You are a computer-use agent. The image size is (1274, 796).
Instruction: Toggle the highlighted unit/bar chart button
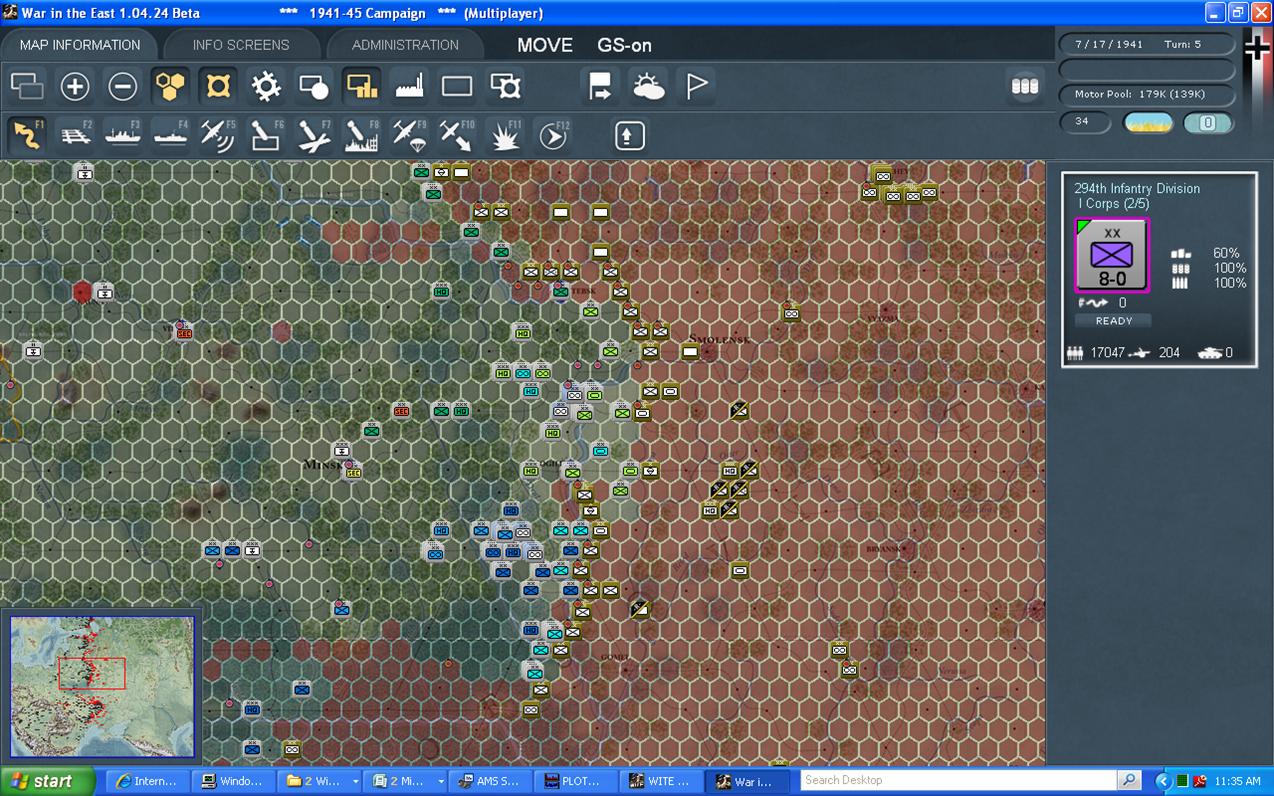(362, 87)
